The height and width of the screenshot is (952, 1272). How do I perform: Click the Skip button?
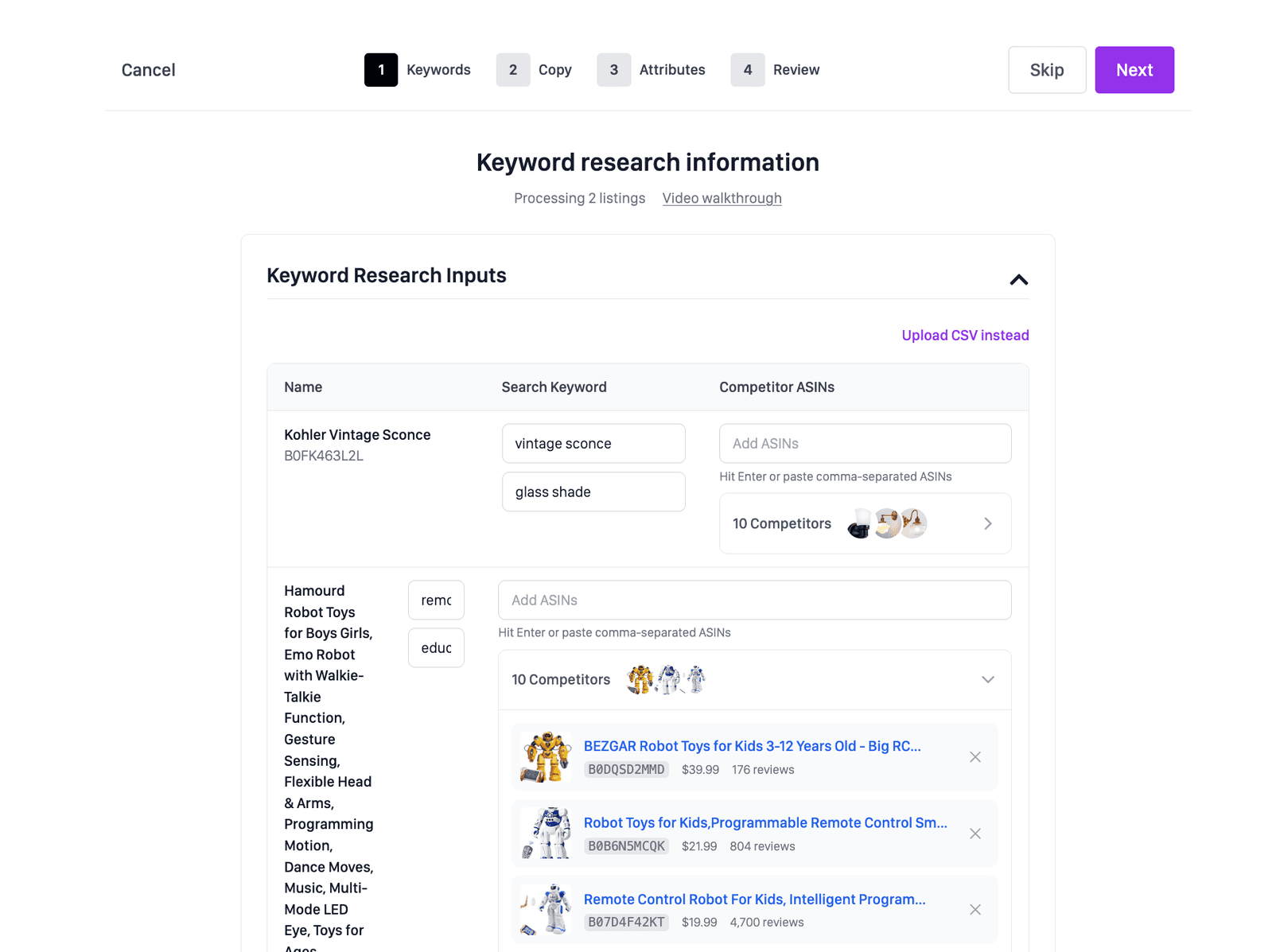[1047, 70]
